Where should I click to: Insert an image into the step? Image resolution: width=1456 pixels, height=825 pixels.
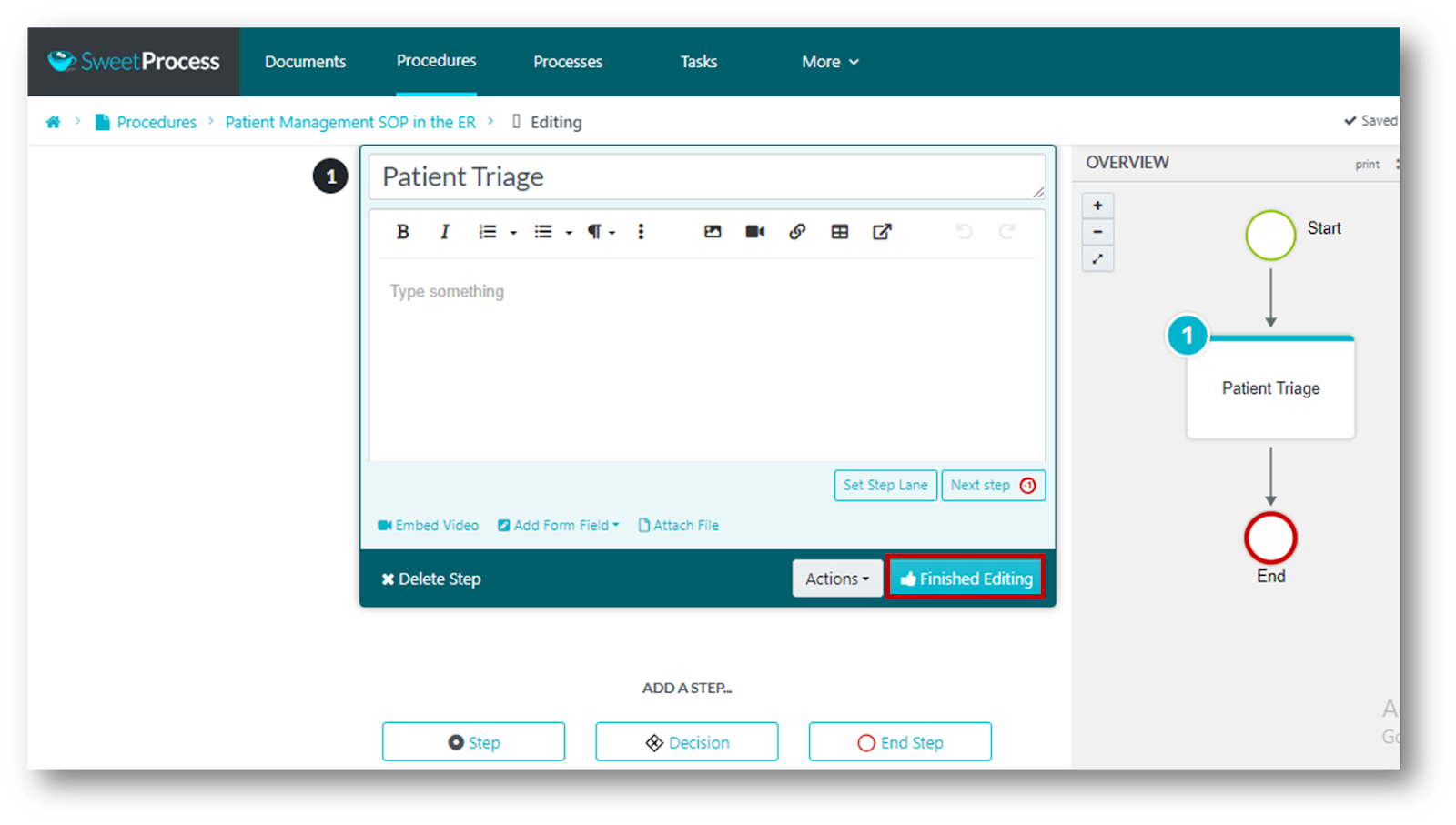click(x=713, y=232)
